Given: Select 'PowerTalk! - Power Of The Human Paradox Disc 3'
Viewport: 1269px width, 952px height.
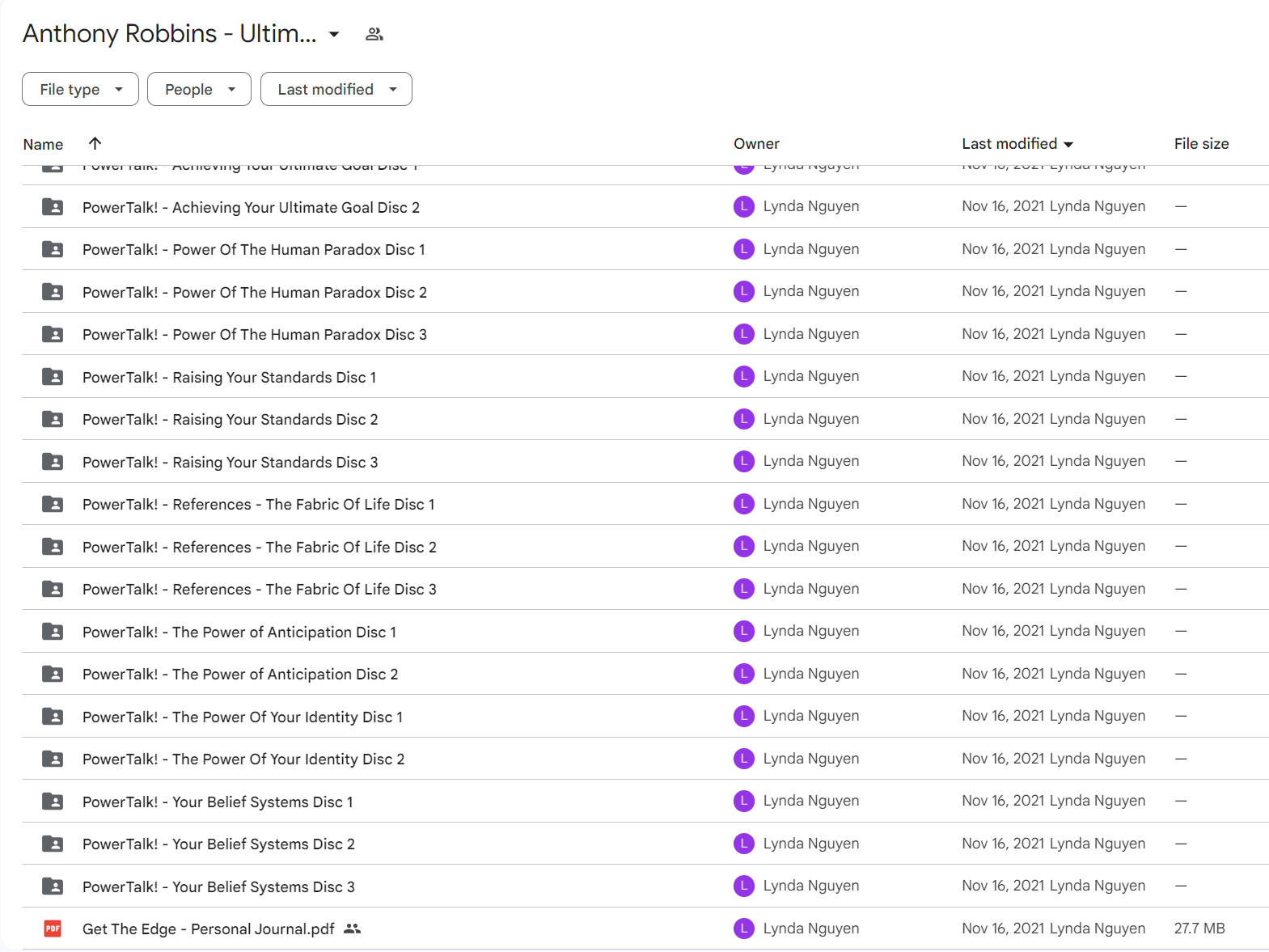Looking at the screenshot, I should pyautogui.click(x=255, y=334).
